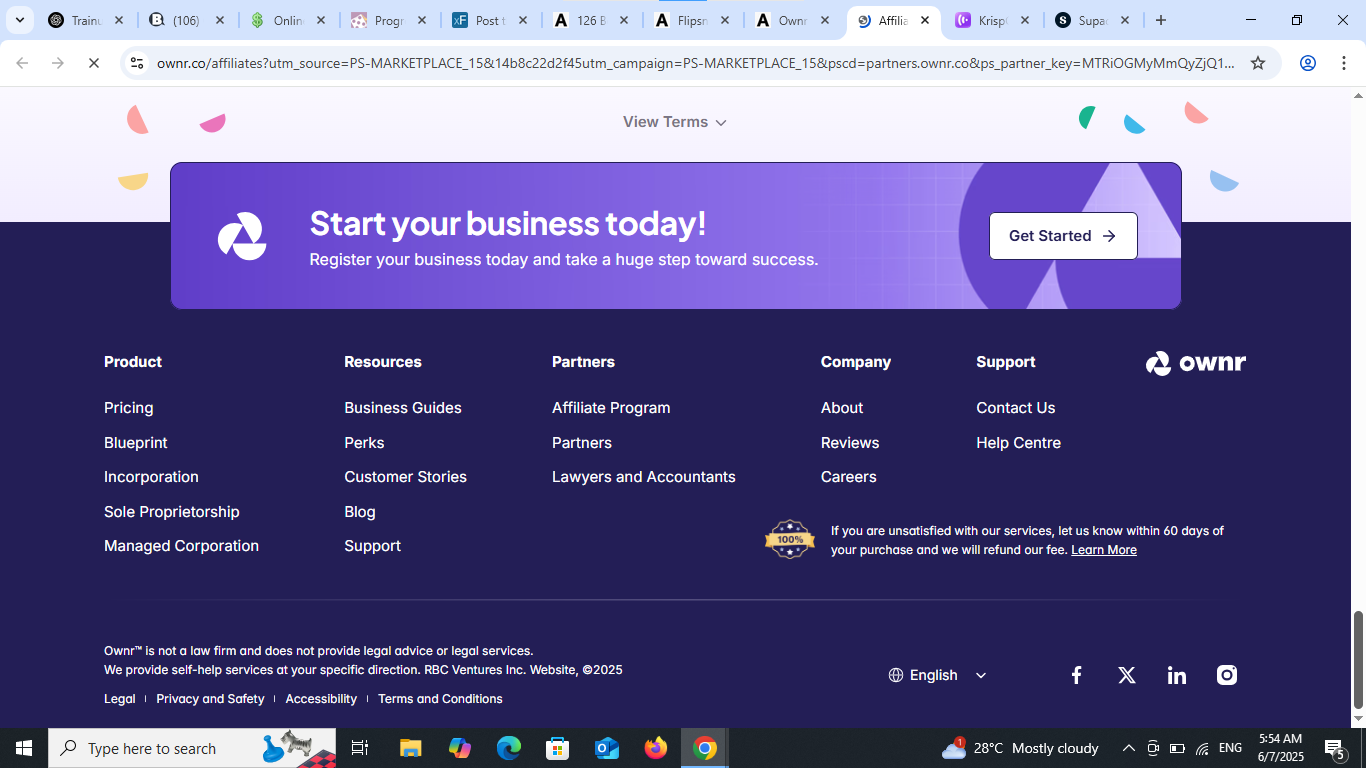
Task: Switch to the 126 B tab
Action: (591, 20)
